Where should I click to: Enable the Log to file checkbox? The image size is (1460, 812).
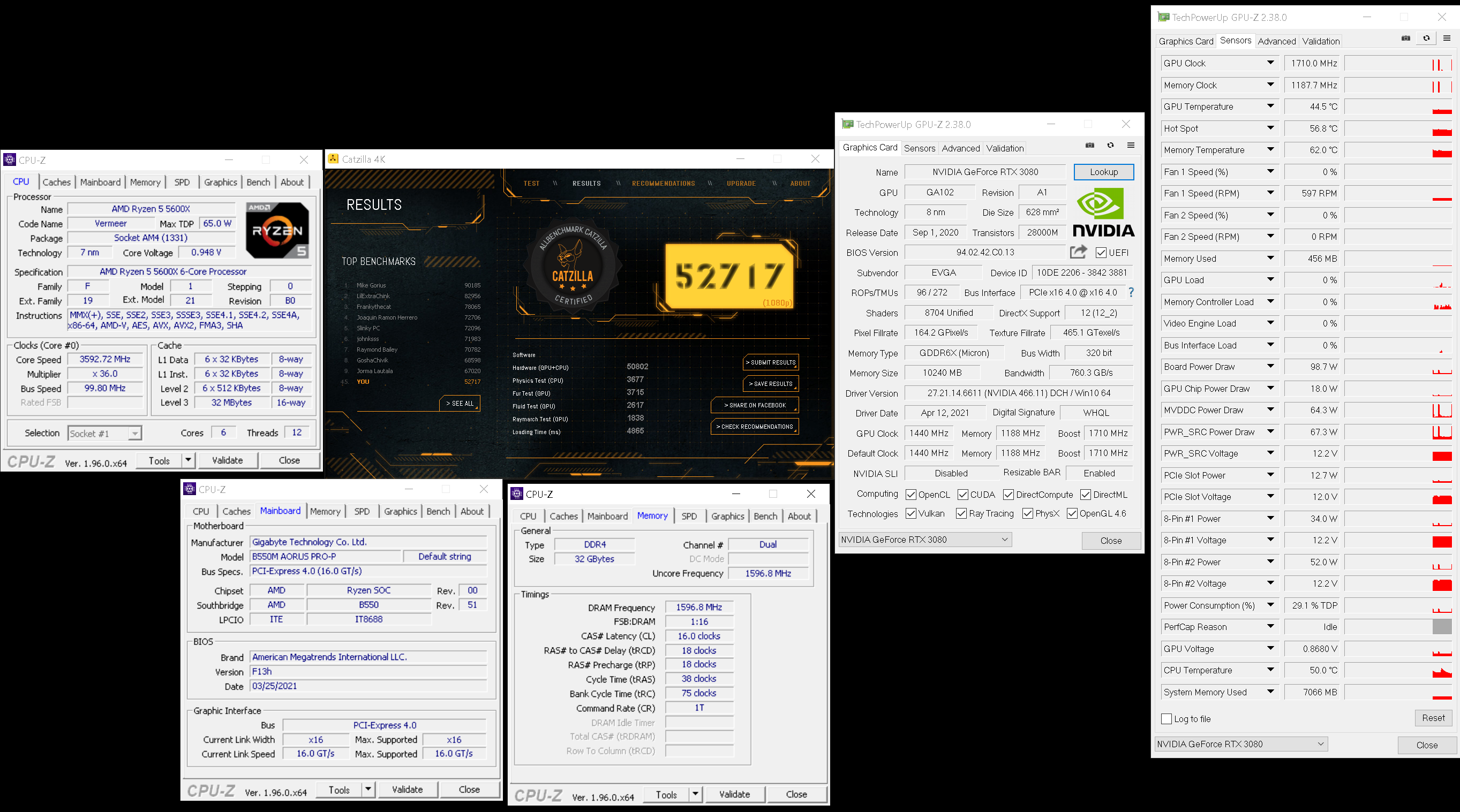(x=1167, y=718)
